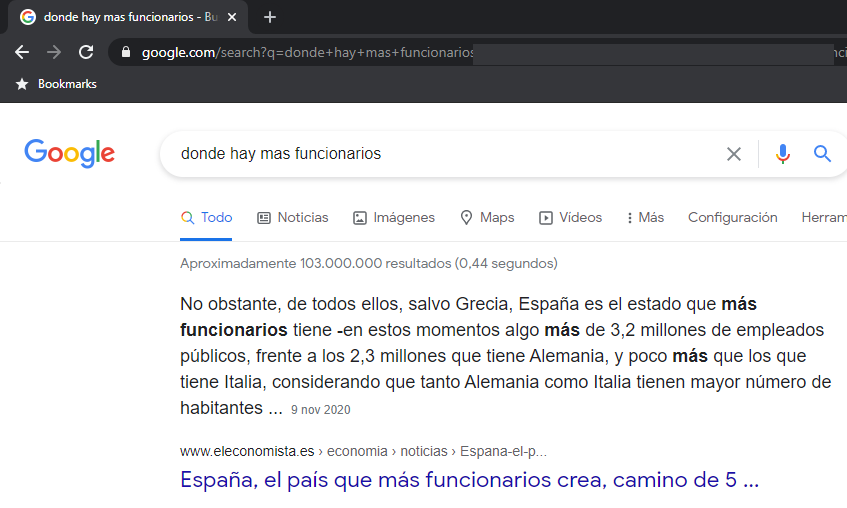Click the Bookmarks star icon

tap(22, 84)
